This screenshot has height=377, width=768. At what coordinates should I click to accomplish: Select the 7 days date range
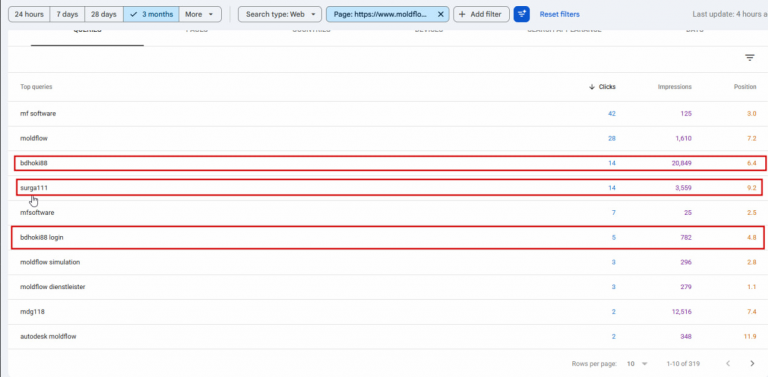point(67,14)
